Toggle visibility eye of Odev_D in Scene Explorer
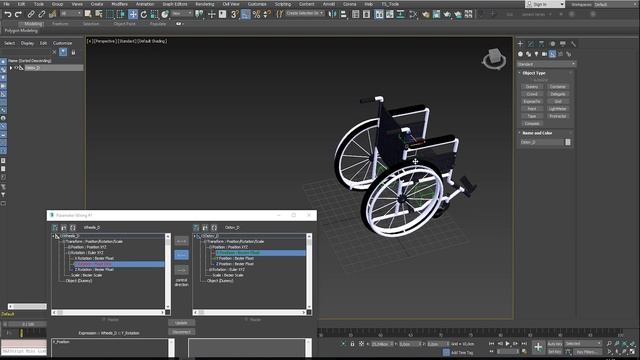640x360 pixels. [16, 68]
